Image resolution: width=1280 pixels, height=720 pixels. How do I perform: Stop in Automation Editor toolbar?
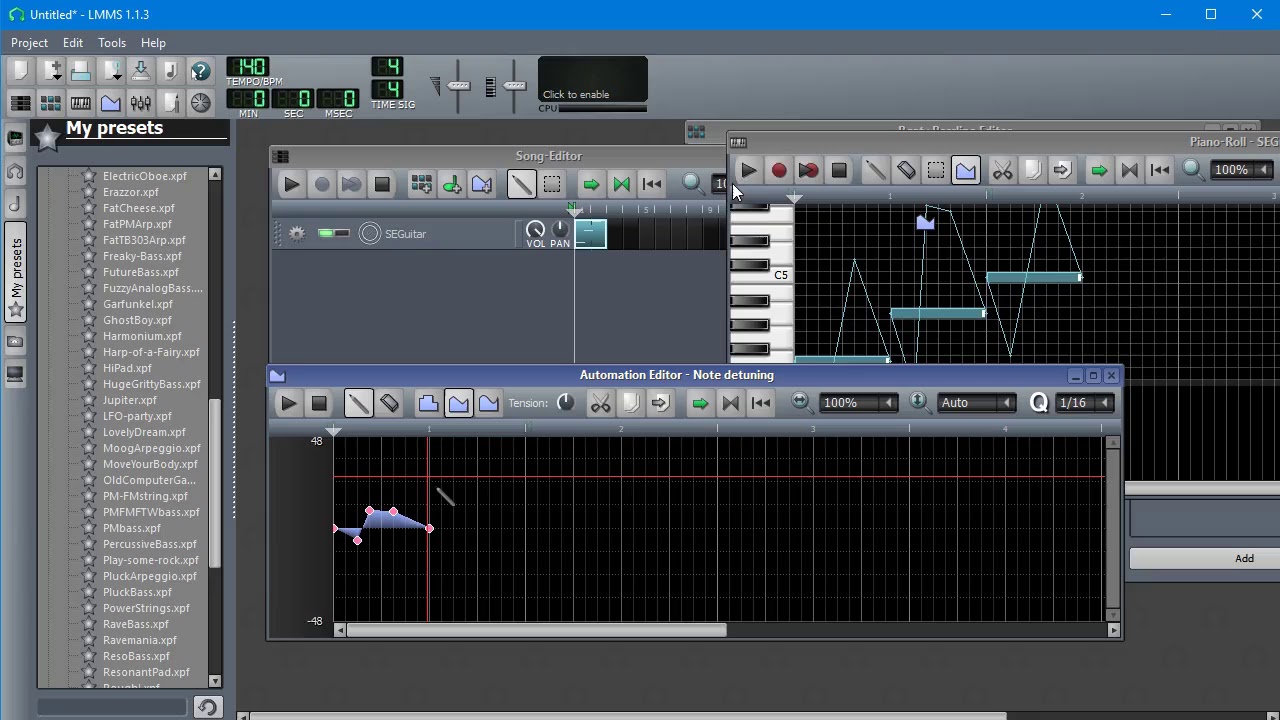318,403
